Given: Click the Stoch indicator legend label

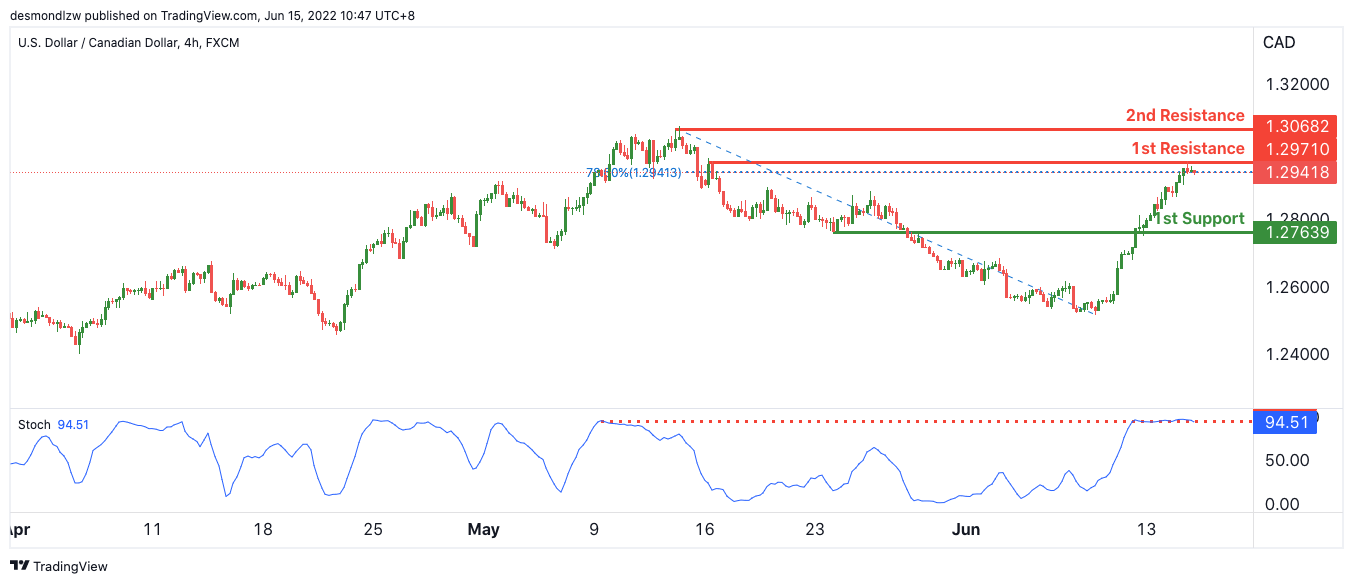Looking at the screenshot, I should coord(34,425).
